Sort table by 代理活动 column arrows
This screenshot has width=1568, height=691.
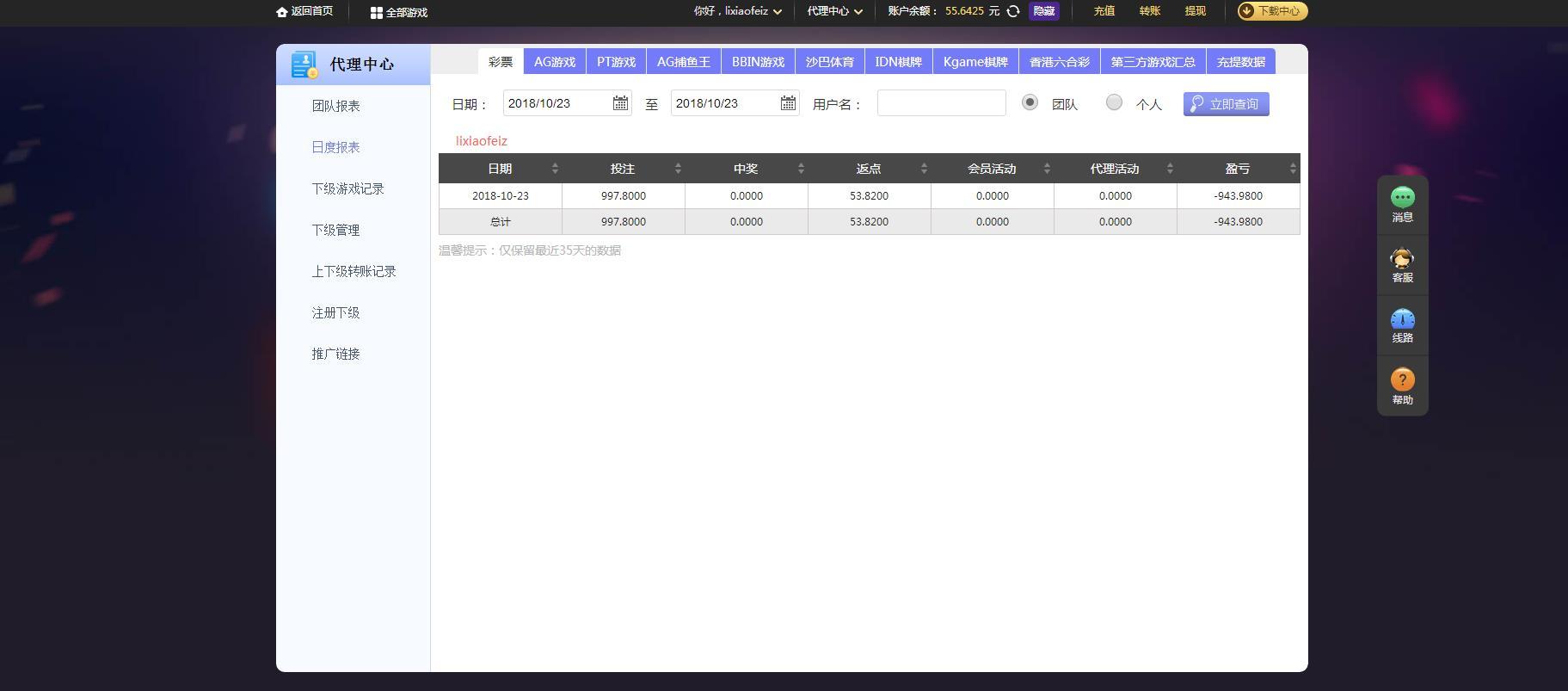(1170, 169)
